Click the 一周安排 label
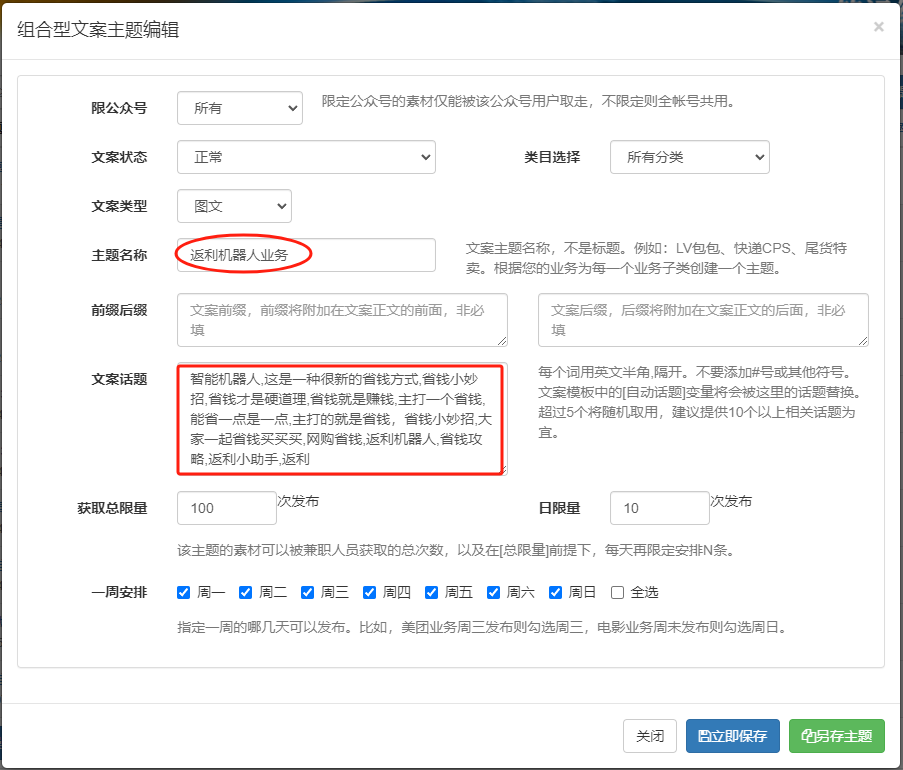 coord(119,593)
